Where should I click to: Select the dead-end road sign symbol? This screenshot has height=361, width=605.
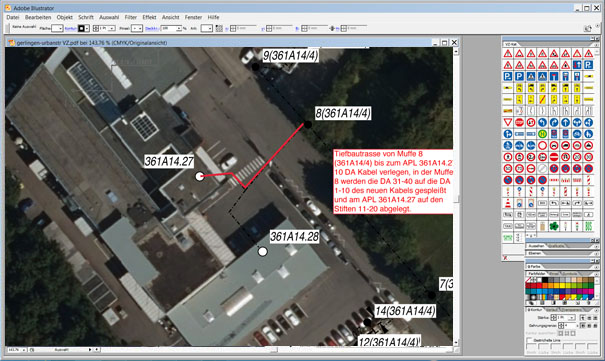[x=554, y=76]
